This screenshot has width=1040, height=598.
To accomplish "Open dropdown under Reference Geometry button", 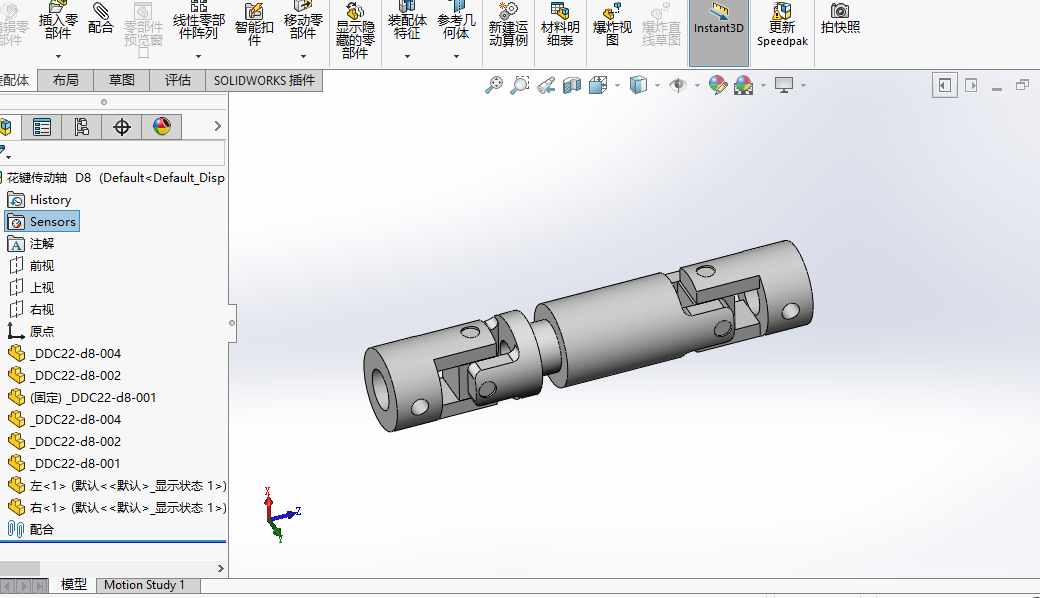I will [x=456, y=56].
